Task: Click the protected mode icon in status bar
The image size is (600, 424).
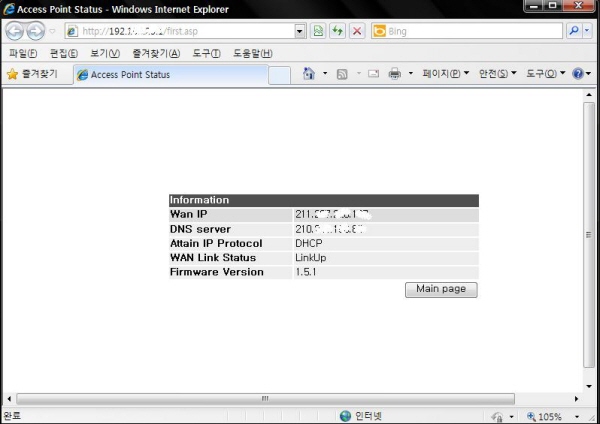Action: coord(497,416)
